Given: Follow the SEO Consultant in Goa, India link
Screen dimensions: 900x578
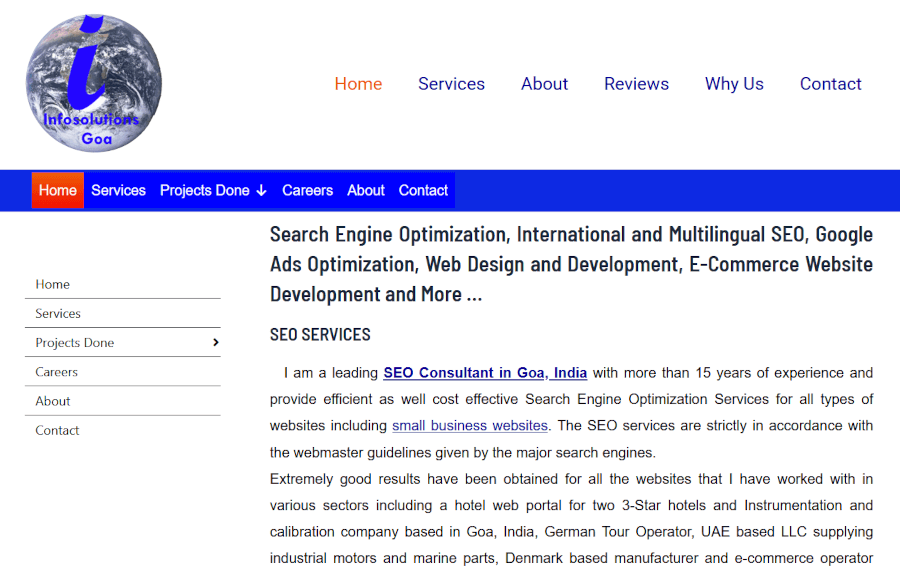Looking at the screenshot, I should click(485, 373).
